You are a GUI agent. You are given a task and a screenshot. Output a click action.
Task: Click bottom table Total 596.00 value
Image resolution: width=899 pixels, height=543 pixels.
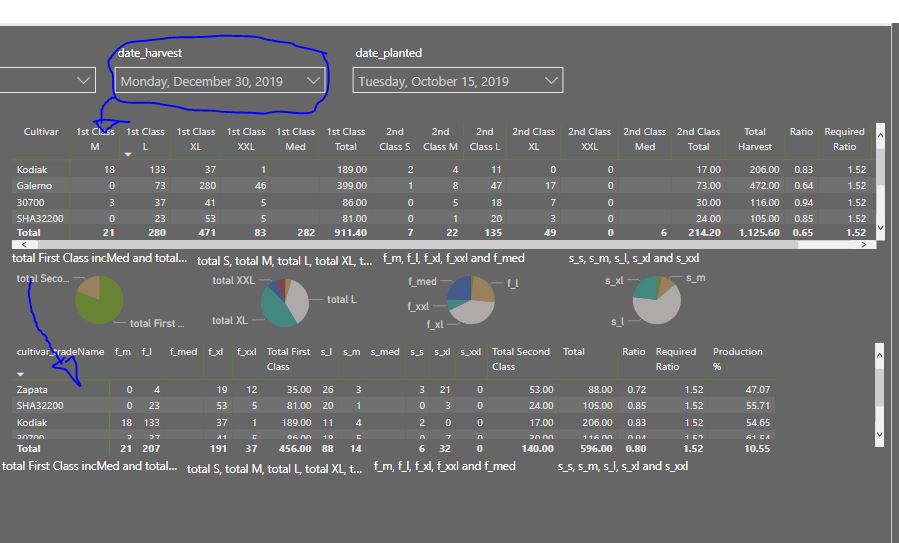(x=596, y=448)
